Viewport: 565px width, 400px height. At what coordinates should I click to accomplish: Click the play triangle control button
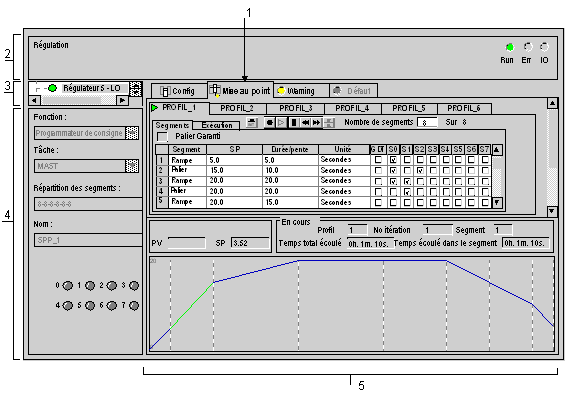pyautogui.click(x=281, y=123)
